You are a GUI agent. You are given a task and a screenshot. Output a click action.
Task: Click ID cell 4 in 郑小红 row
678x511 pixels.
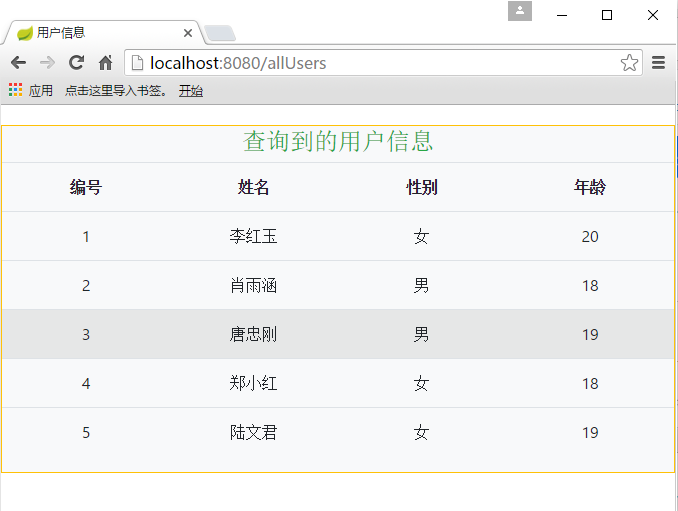[86, 384]
